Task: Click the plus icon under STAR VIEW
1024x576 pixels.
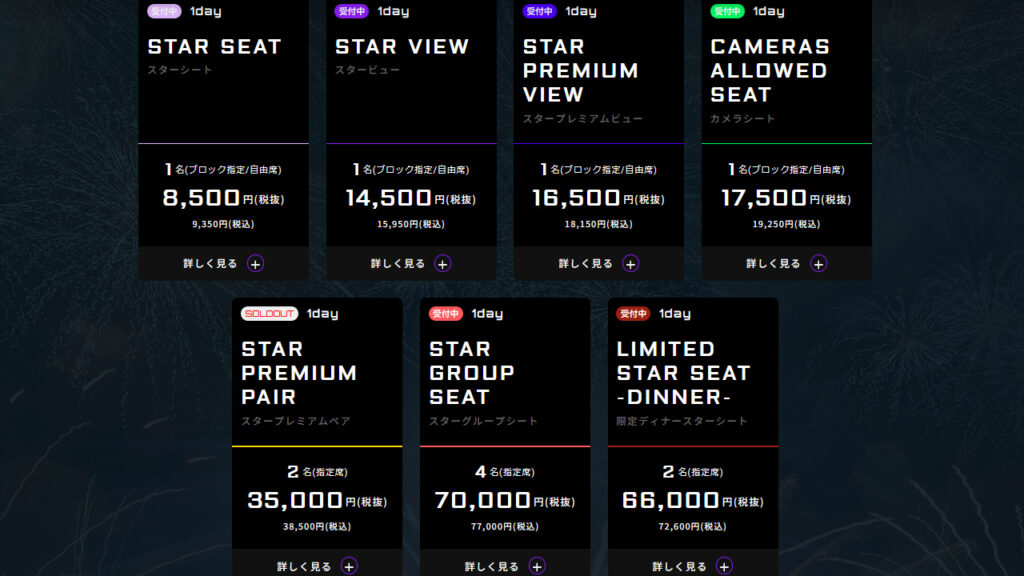Action: point(443,264)
